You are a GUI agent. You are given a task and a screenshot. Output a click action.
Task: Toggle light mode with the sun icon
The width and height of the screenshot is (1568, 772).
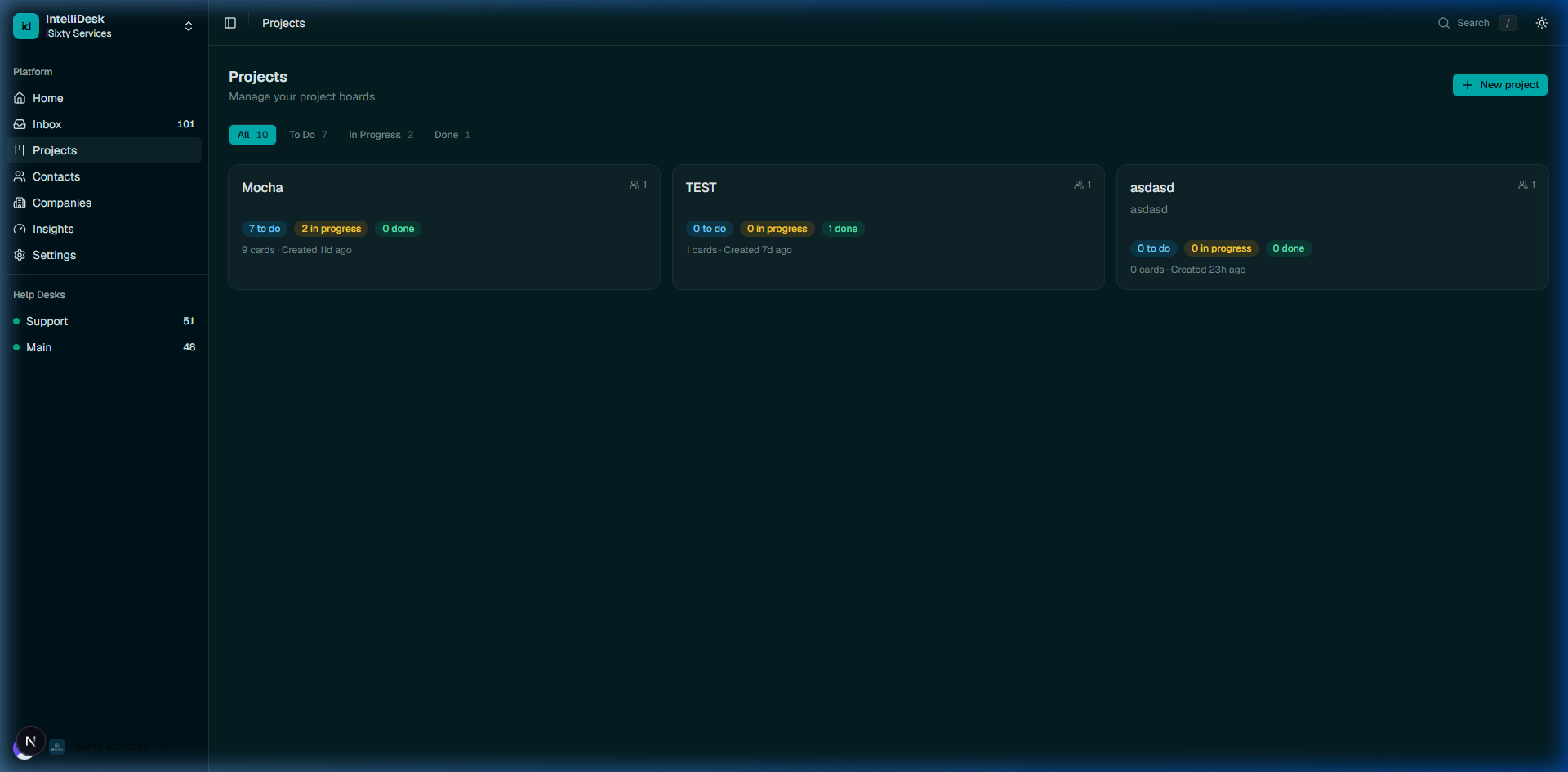(x=1542, y=22)
